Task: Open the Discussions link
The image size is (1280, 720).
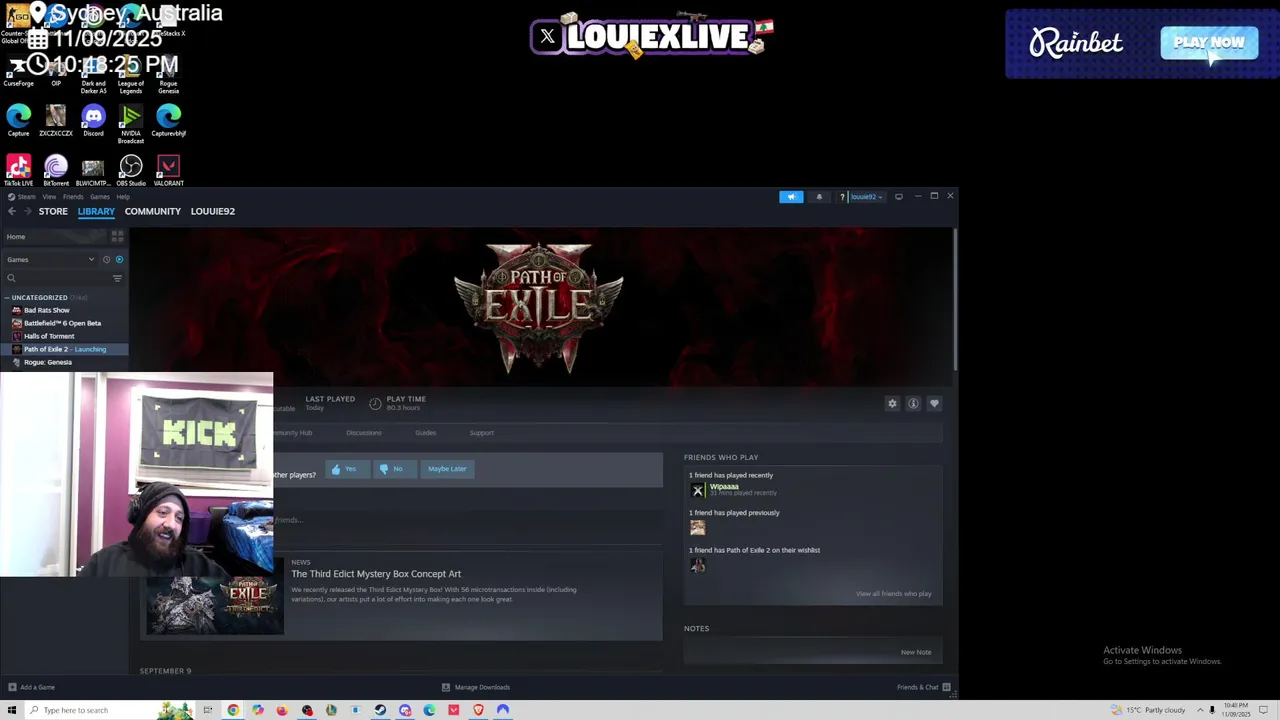Action: pyautogui.click(x=364, y=433)
